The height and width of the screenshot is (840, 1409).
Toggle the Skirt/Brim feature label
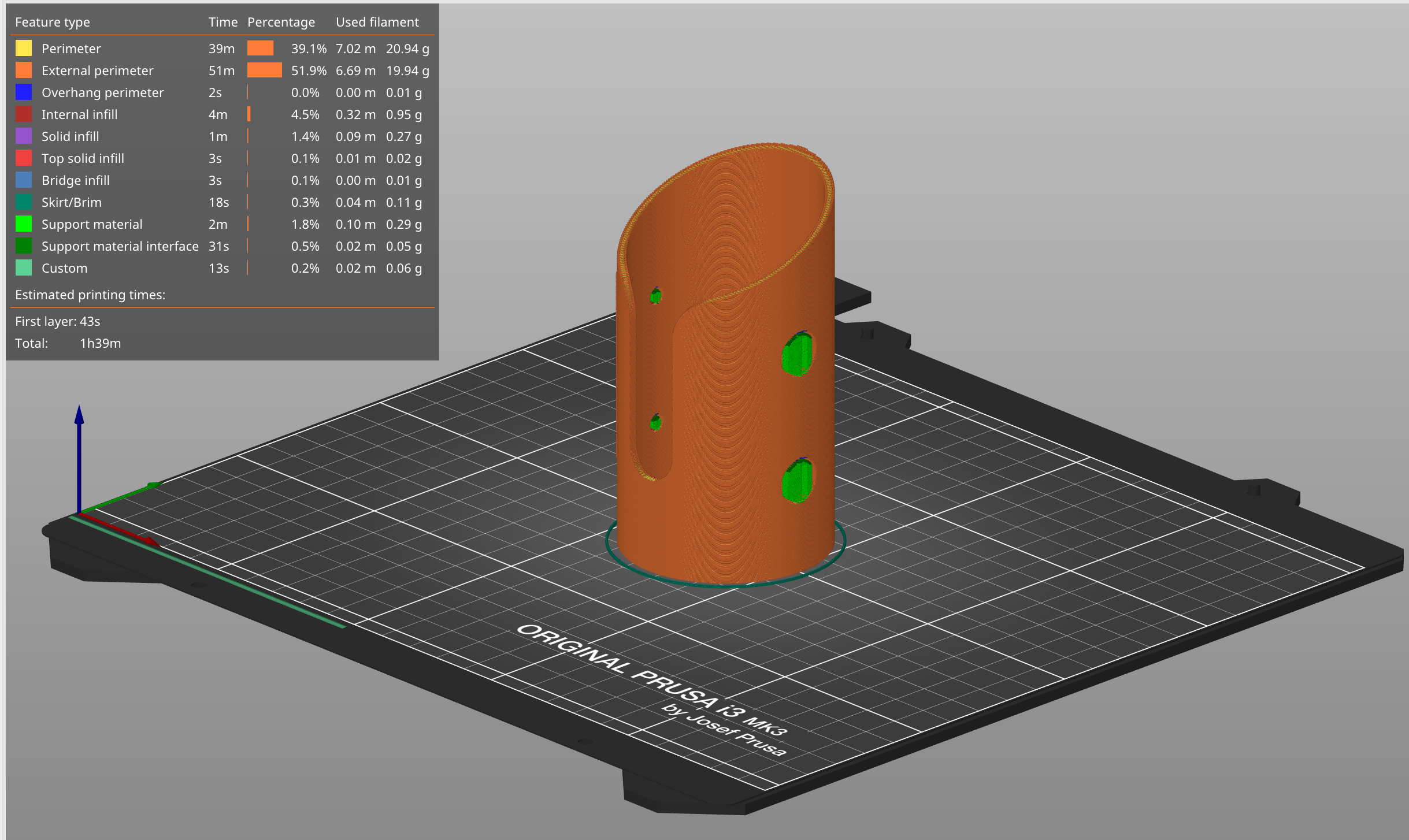click(x=72, y=202)
